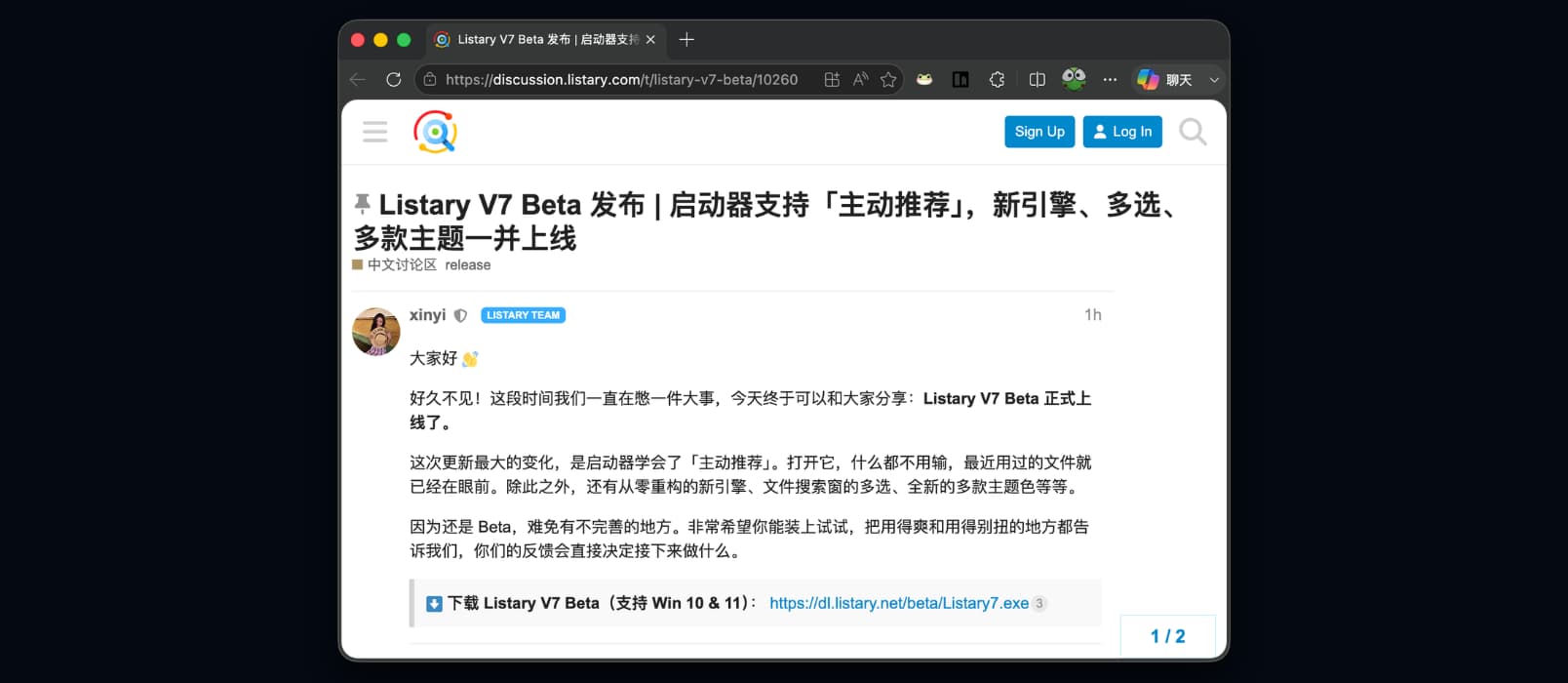This screenshot has width=1568, height=683.
Task: Reload the page
Action: 394,80
